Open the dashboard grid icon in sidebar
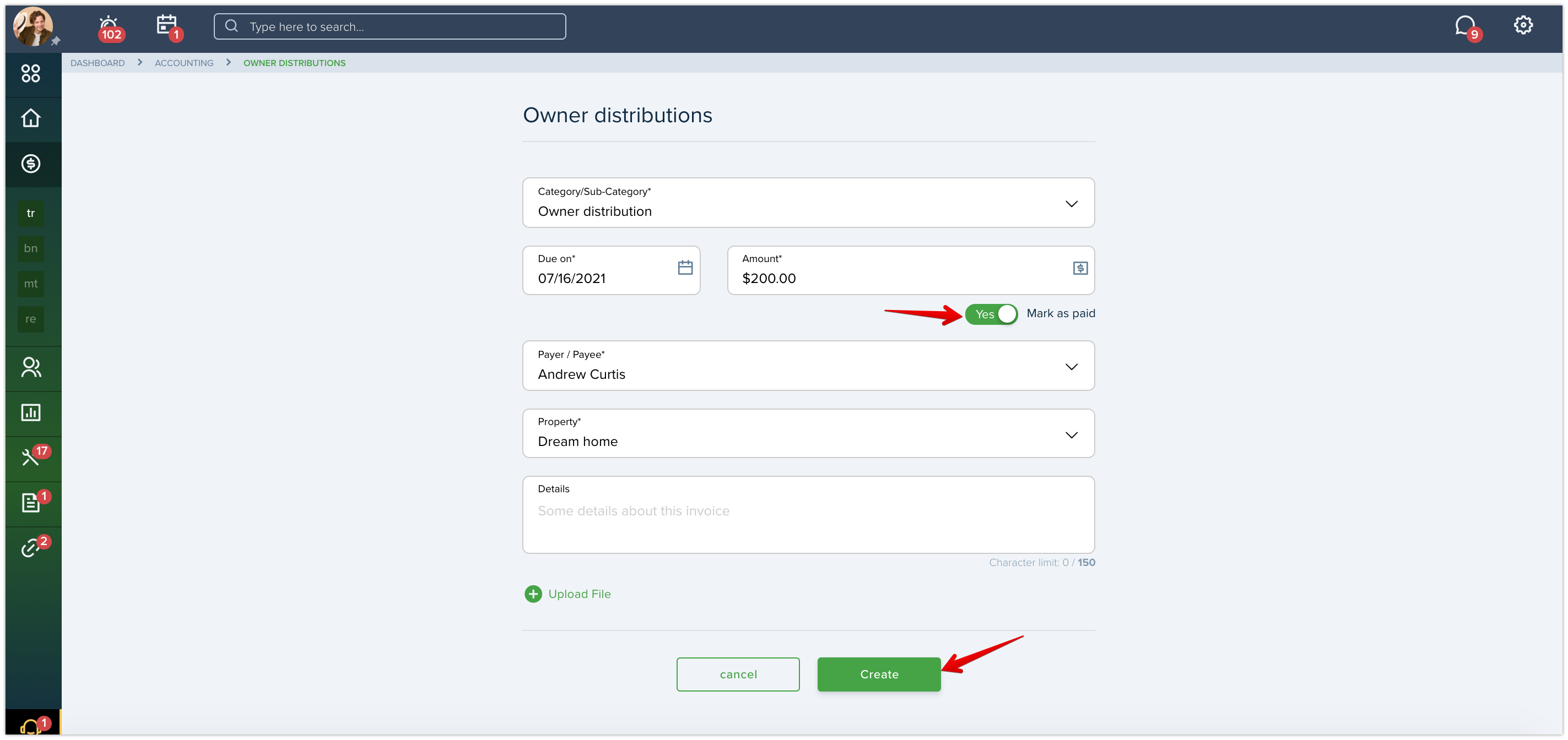The image size is (1568, 740). click(30, 74)
